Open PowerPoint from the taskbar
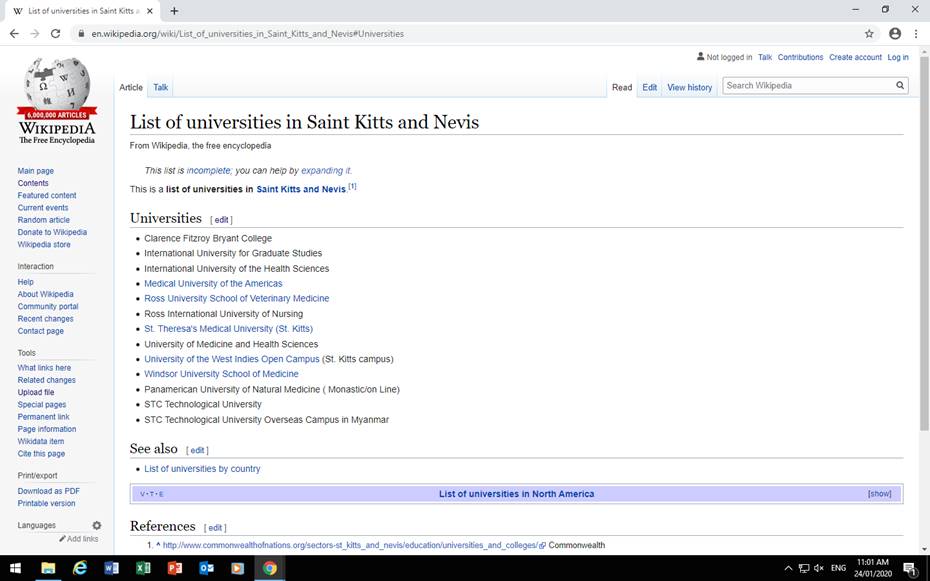The image size is (930, 581). click(x=175, y=568)
